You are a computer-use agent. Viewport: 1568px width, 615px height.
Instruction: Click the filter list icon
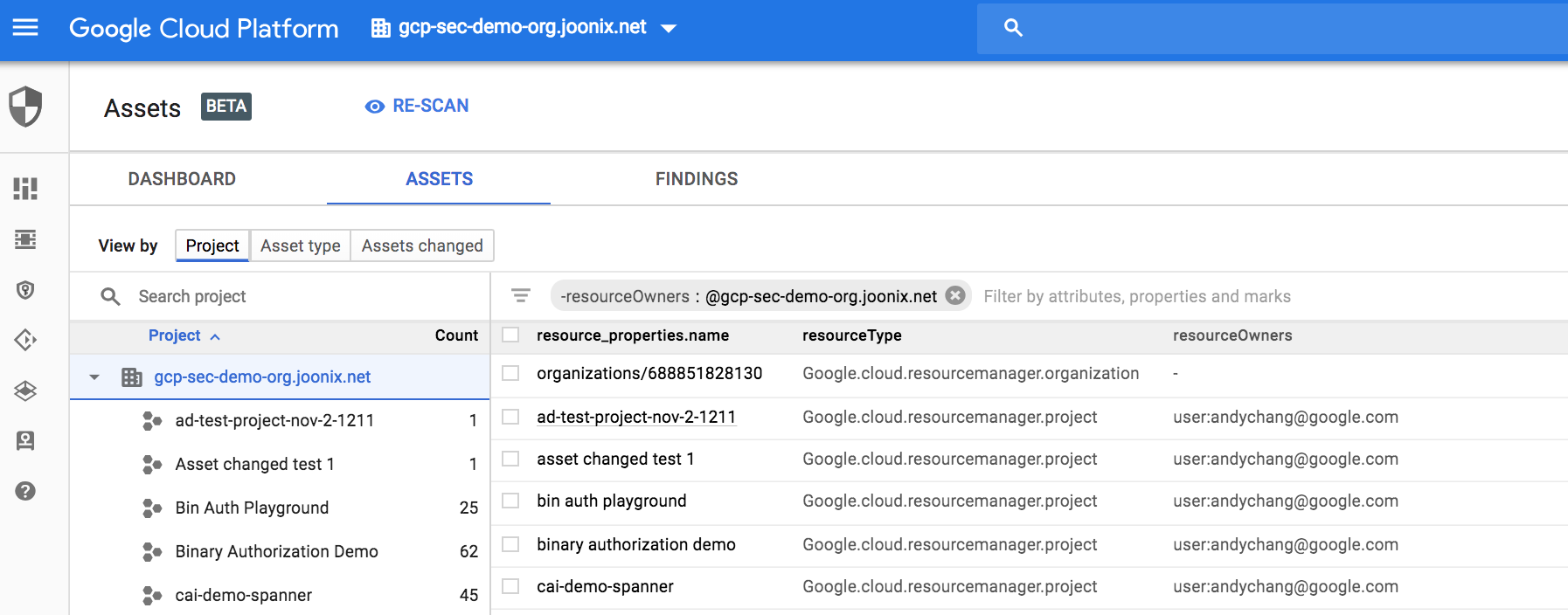click(x=521, y=296)
